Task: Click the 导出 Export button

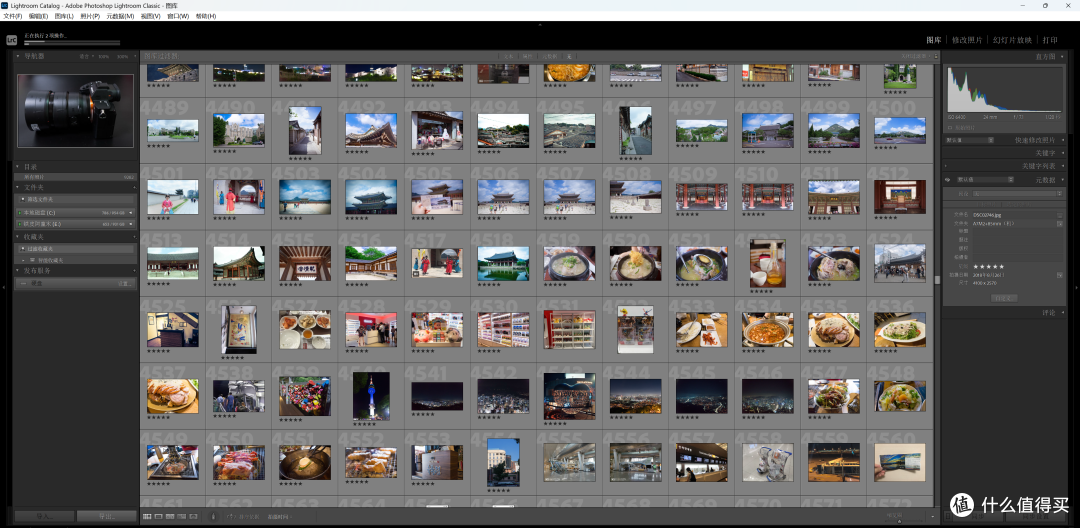Action: click(x=106, y=516)
